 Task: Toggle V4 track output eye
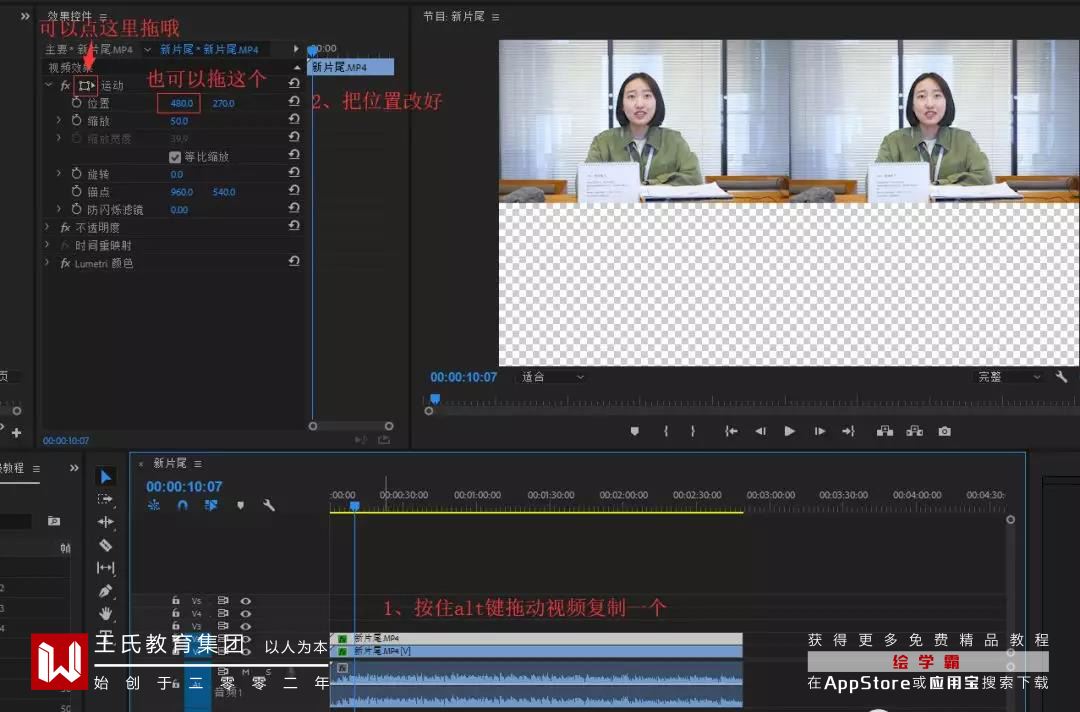tap(246, 614)
